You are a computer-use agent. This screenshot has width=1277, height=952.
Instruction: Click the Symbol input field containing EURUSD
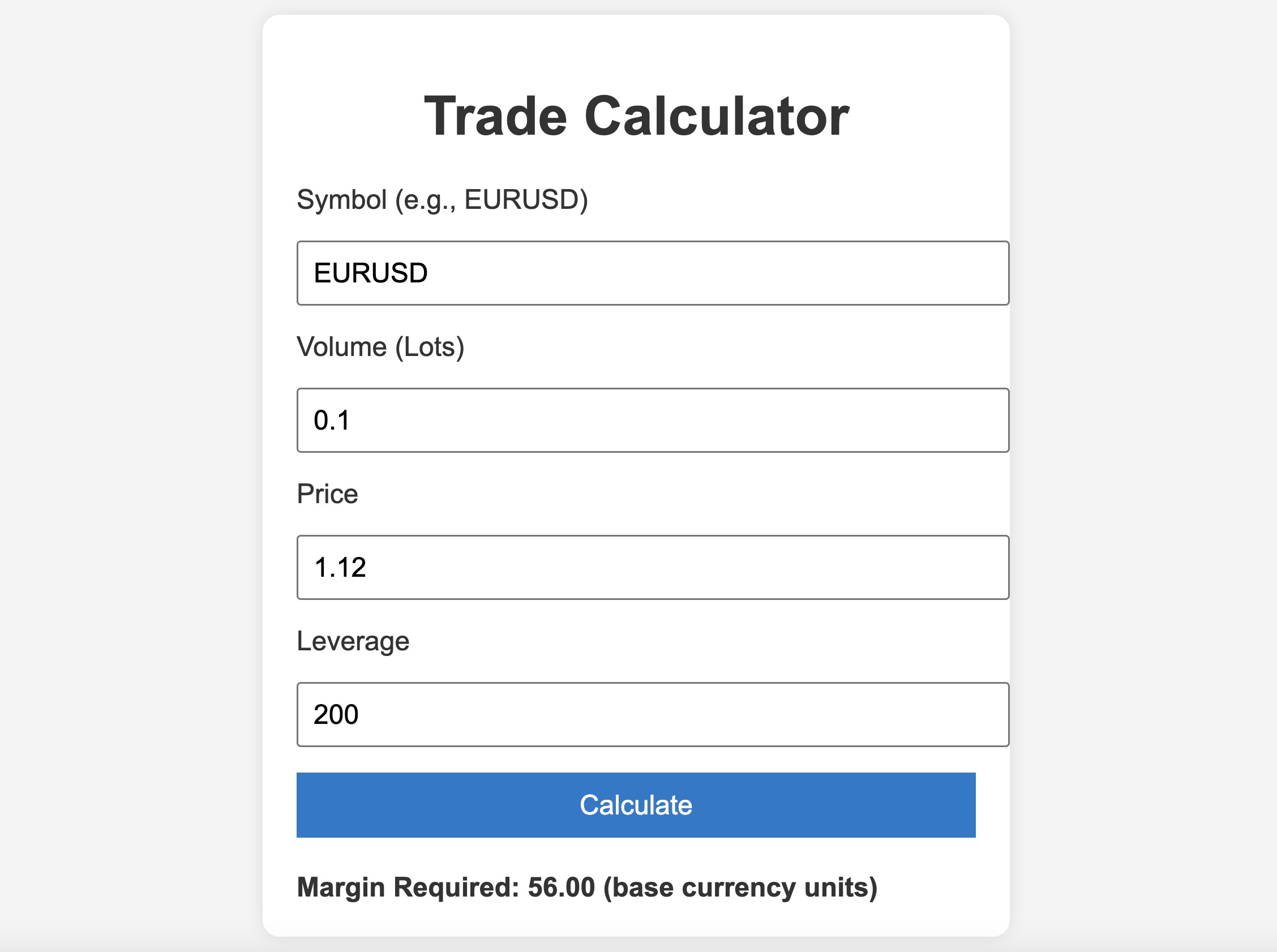[x=652, y=273]
